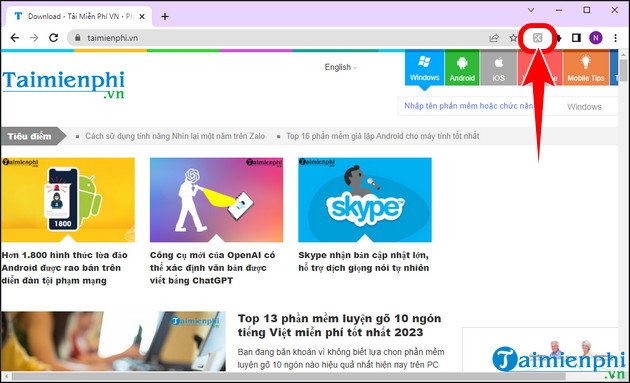Viewport: 630px width, 383px height.
Task: Click the share page icon in address bar
Action: (494, 38)
